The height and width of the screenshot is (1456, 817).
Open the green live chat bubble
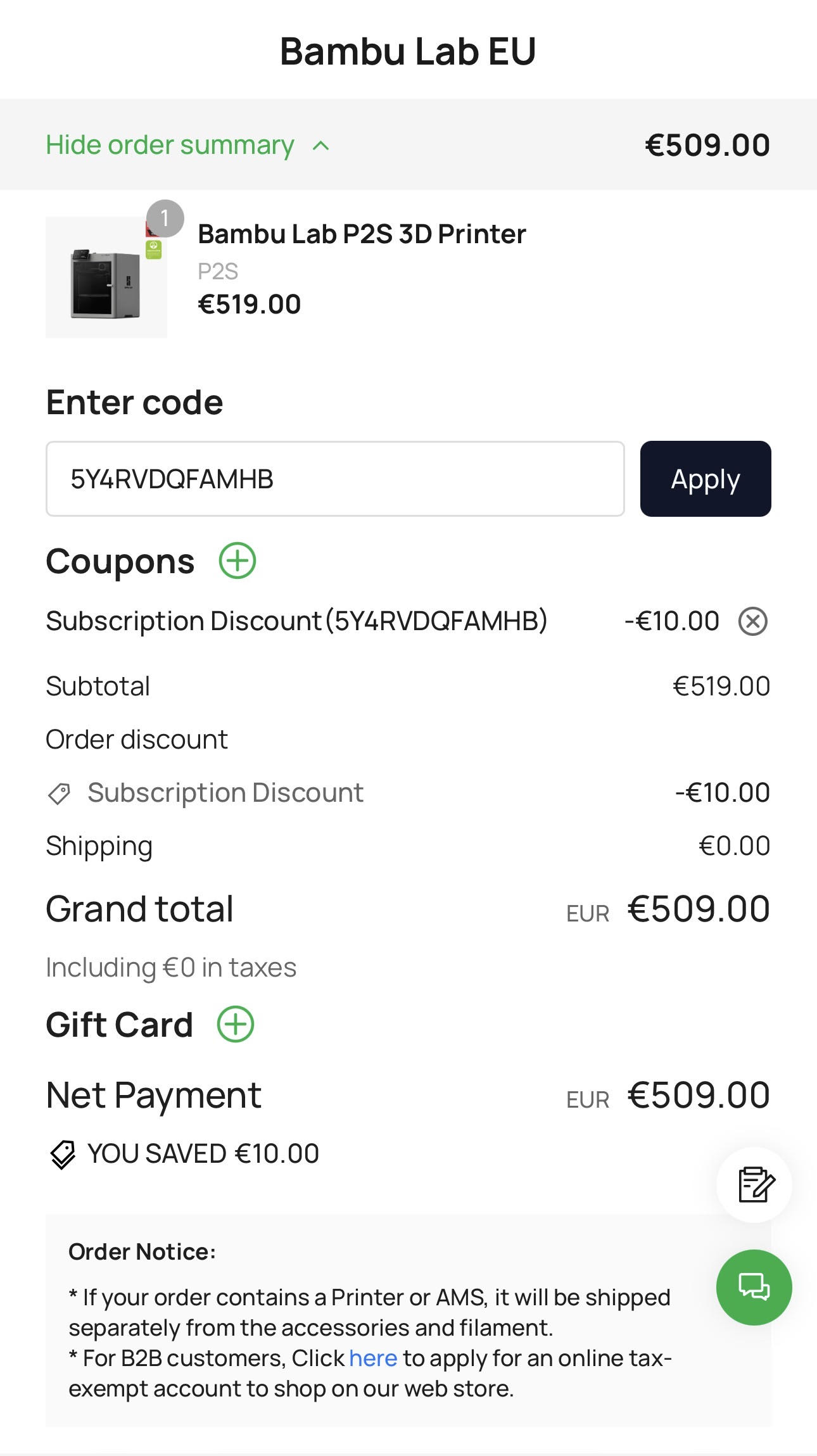pyautogui.click(x=754, y=1287)
